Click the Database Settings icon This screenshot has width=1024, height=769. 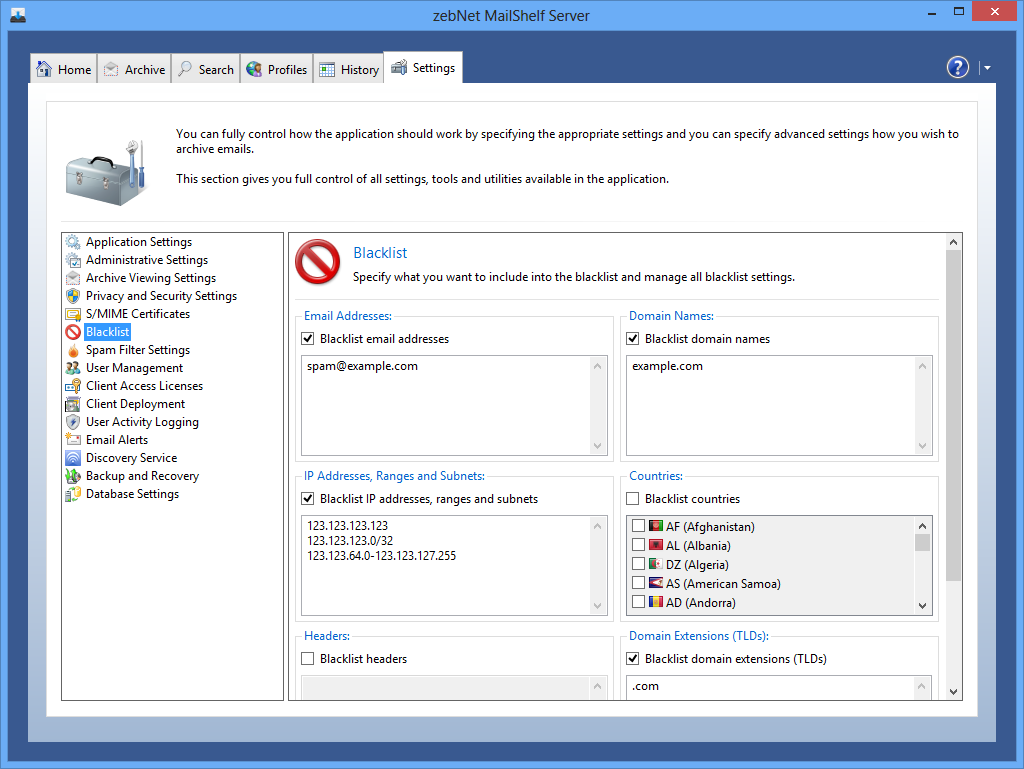pyautogui.click(x=73, y=494)
